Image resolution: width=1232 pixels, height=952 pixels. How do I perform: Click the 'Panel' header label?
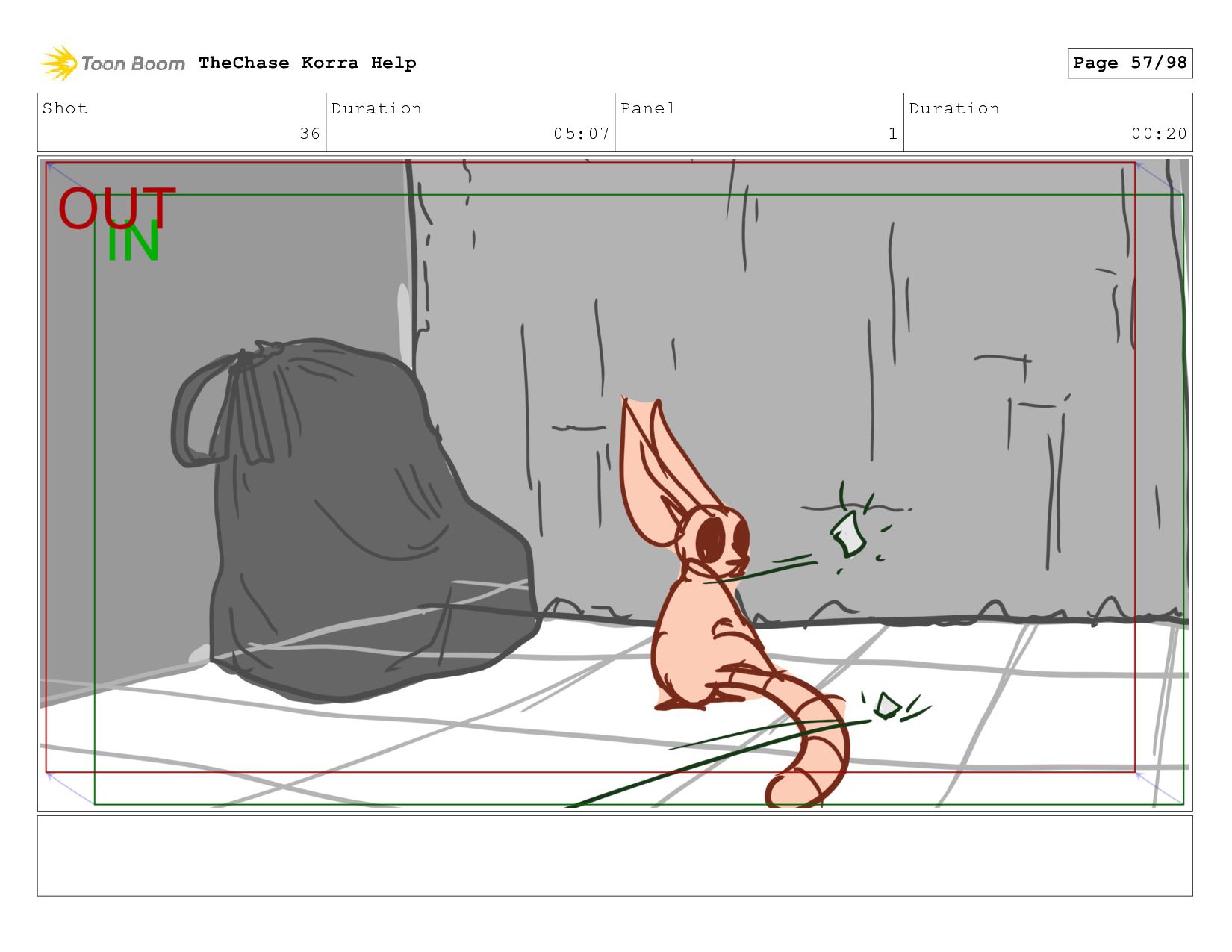[x=648, y=108]
